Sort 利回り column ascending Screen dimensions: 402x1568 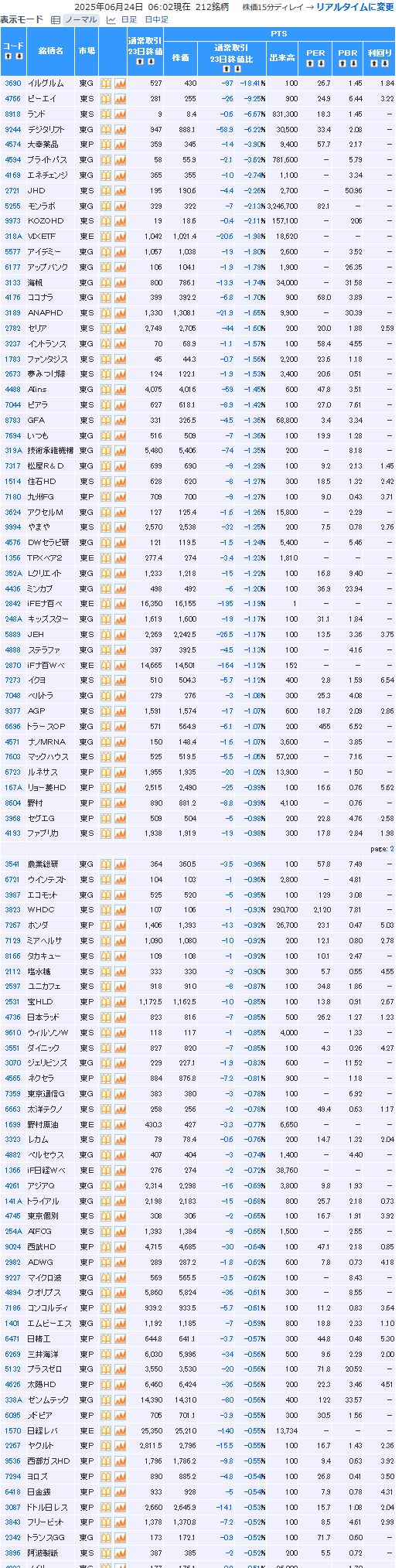pos(373,63)
